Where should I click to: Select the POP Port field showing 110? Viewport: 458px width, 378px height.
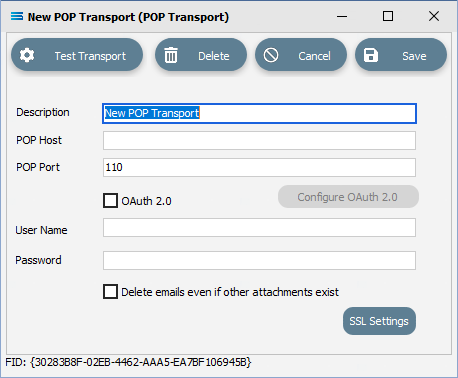(259, 167)
